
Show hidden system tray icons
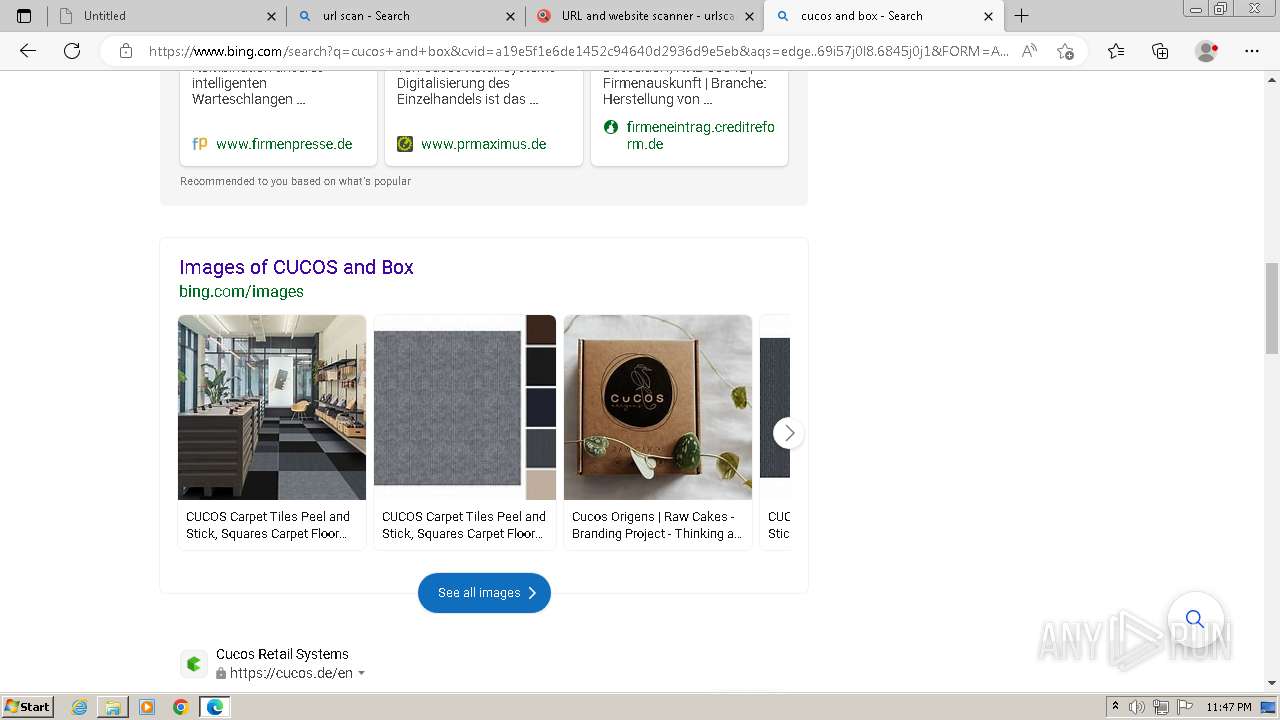[1115, 707]
